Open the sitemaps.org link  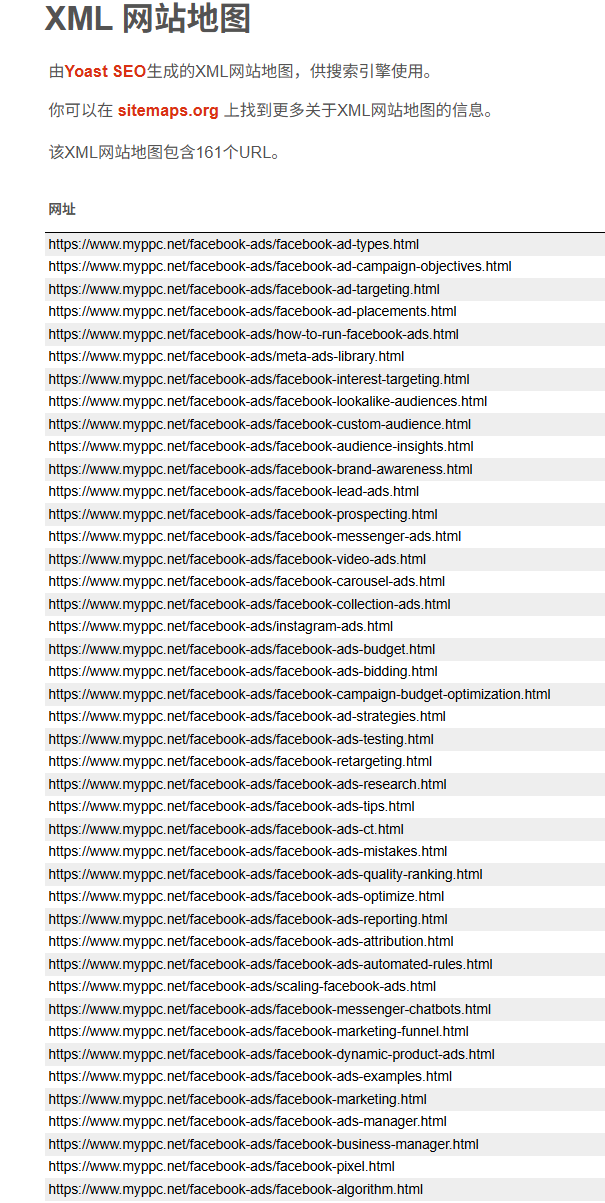point(168,110)
